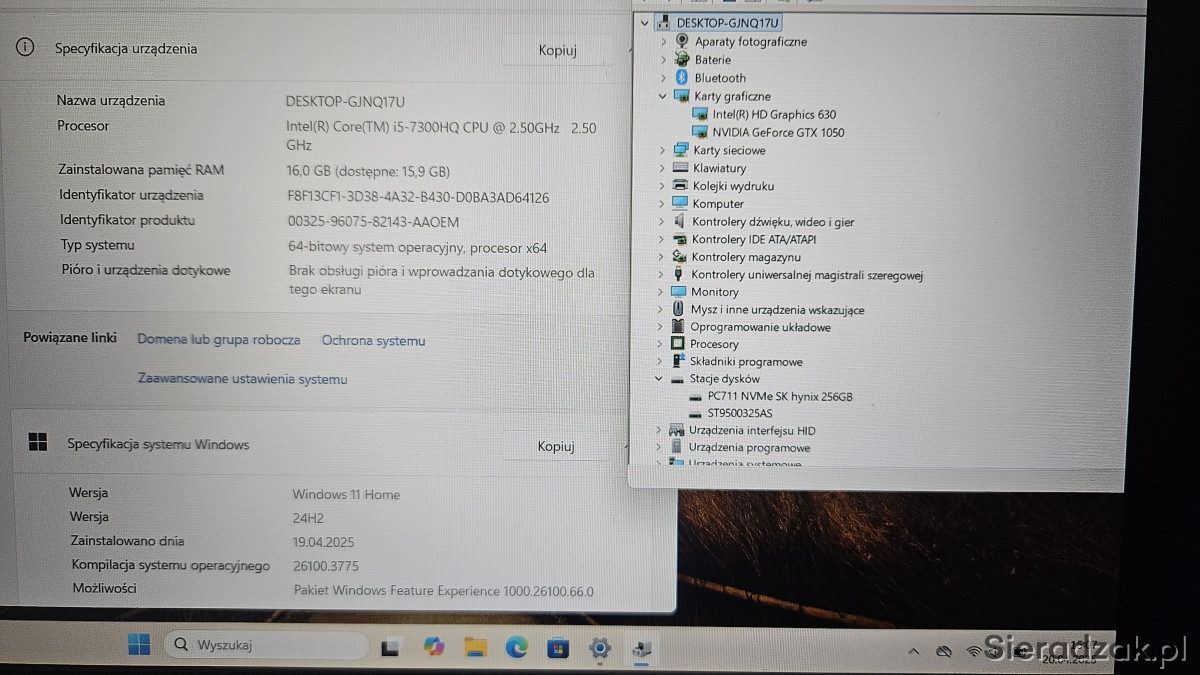
Task: Show hidden system tray icons
Action: tap(912, 651)
